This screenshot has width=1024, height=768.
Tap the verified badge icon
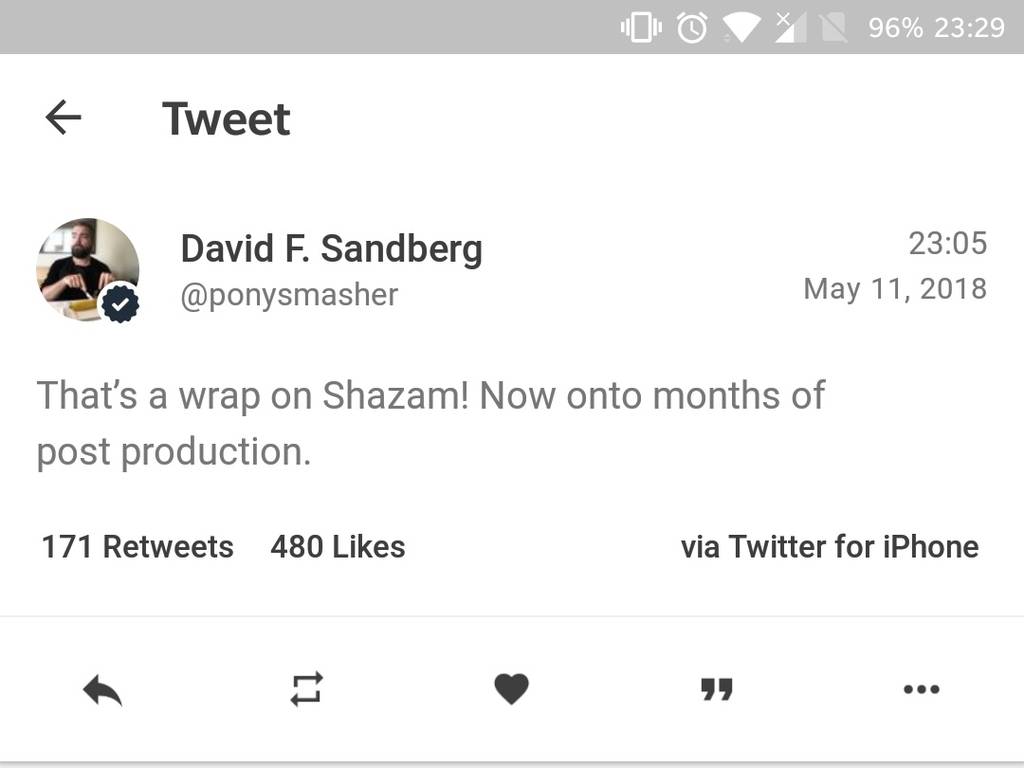pyautogui.click(x=120, y=305)
